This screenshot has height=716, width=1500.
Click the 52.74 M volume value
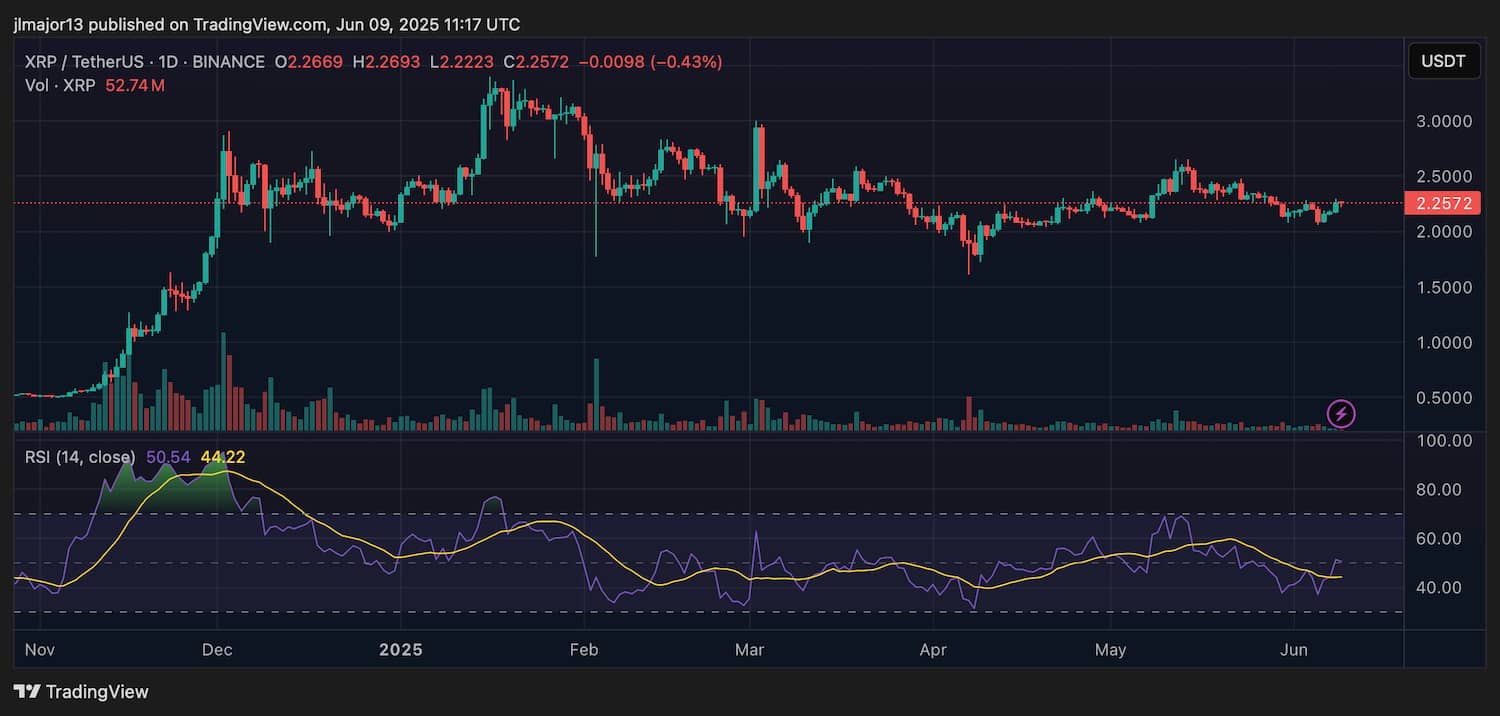pos(134,86)
